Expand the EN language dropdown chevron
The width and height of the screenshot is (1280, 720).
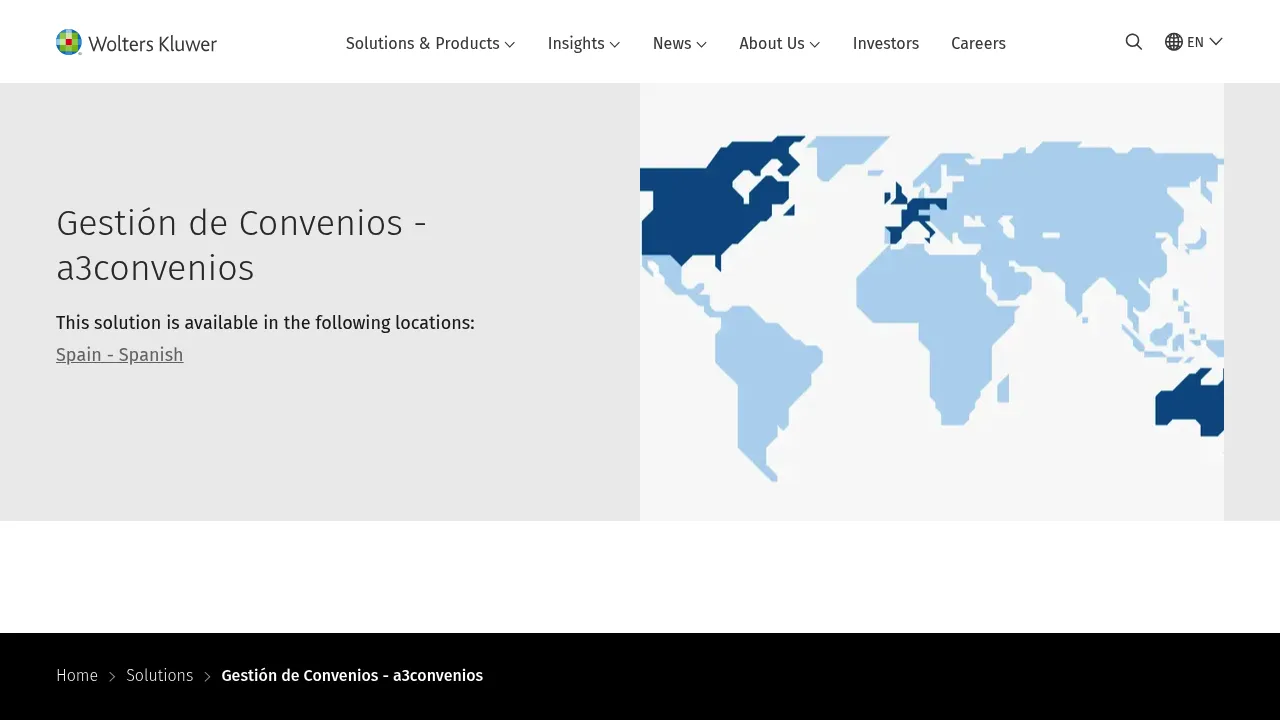pos(1216,41)
